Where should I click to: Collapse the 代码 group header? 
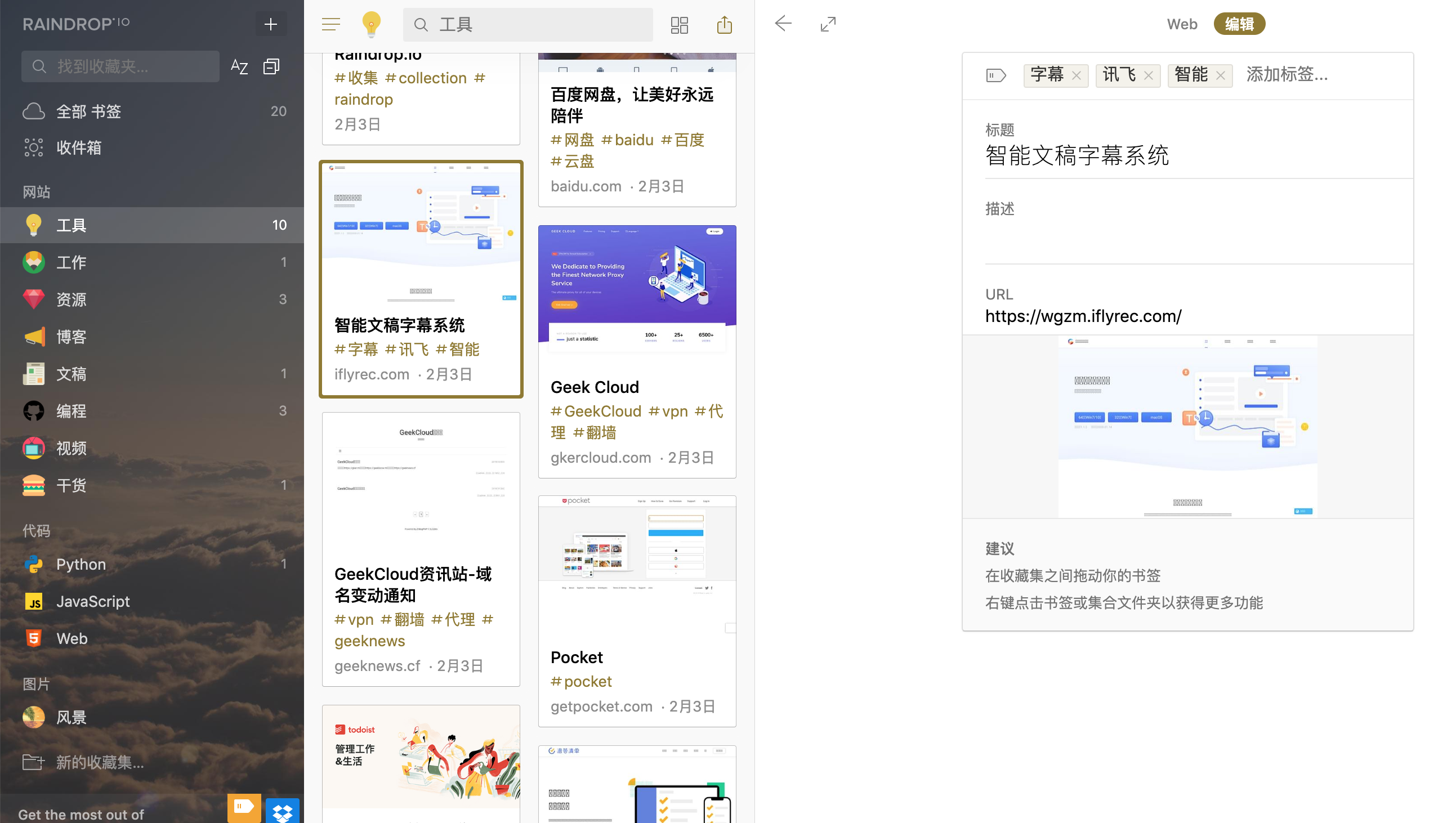pyautogui.click(x=37, y=531)
